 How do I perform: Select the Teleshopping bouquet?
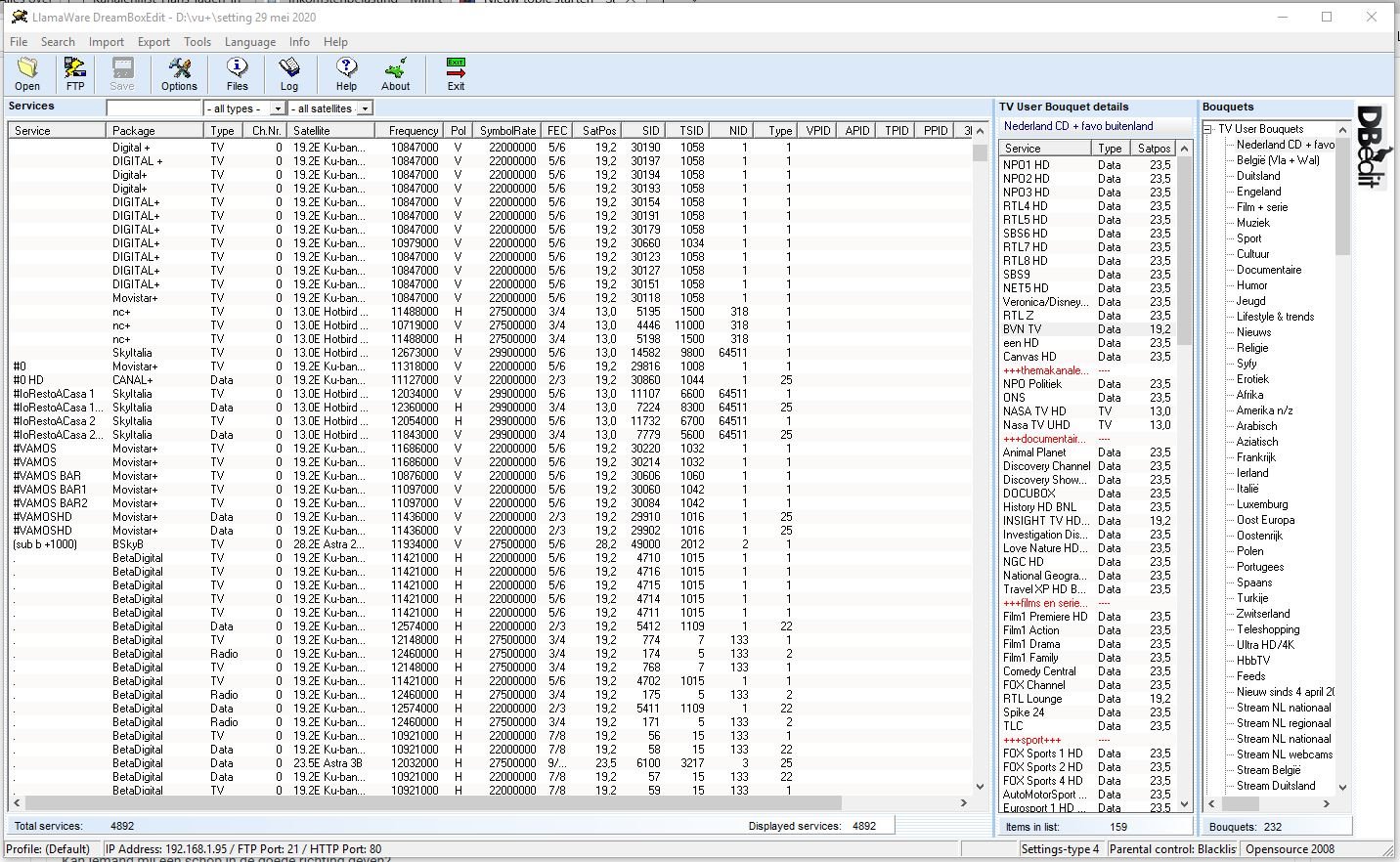coord(1268,629)
